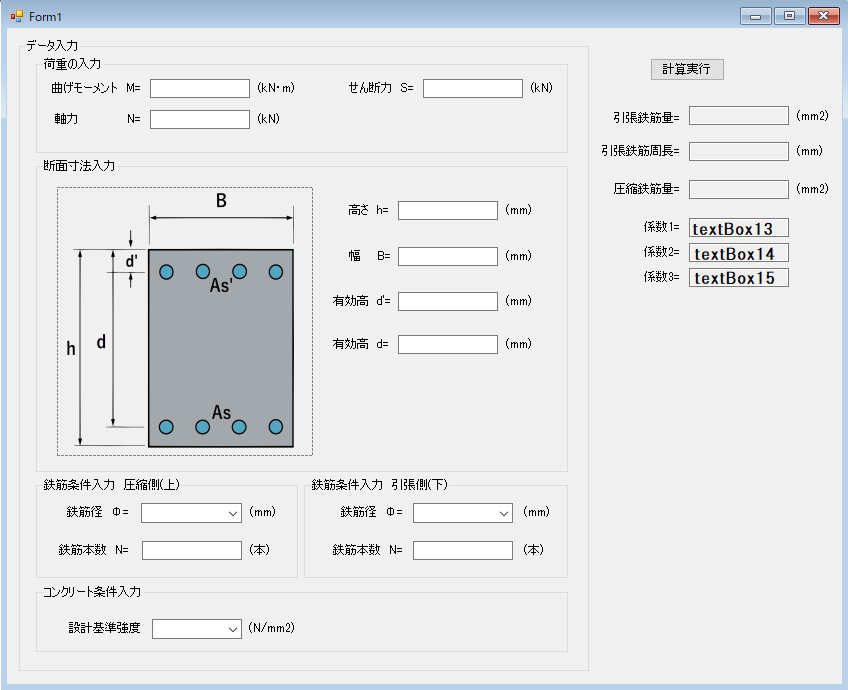Screen dimensions: 848x690
Task: Click the 引張鉄筋量= label
Action: [x=646, y=117]
